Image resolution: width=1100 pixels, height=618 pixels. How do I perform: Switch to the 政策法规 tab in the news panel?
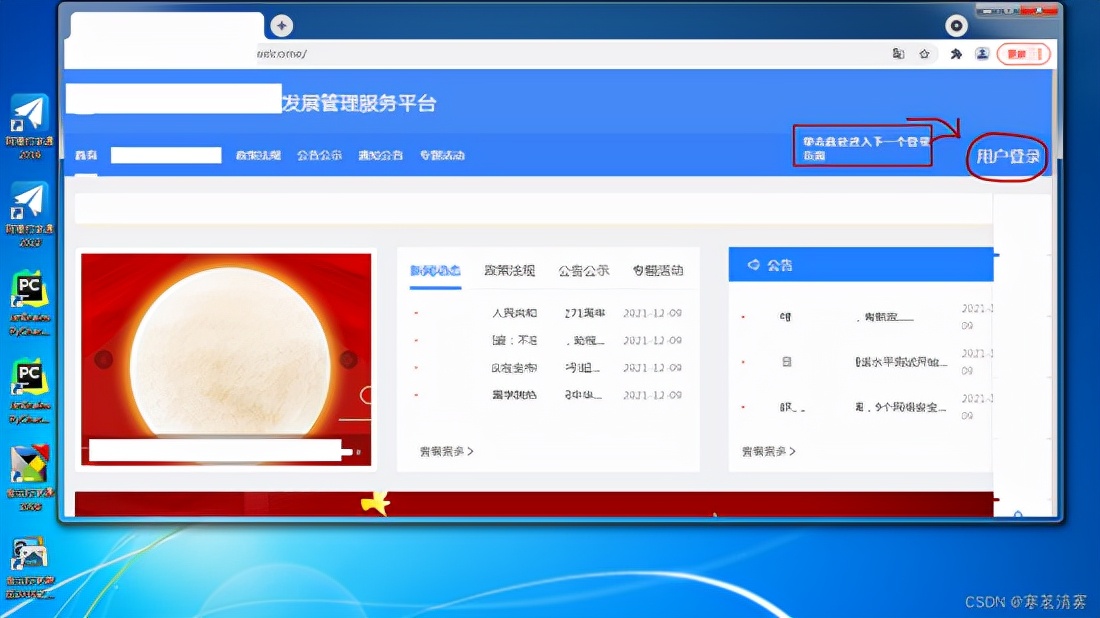pos(509,270)
